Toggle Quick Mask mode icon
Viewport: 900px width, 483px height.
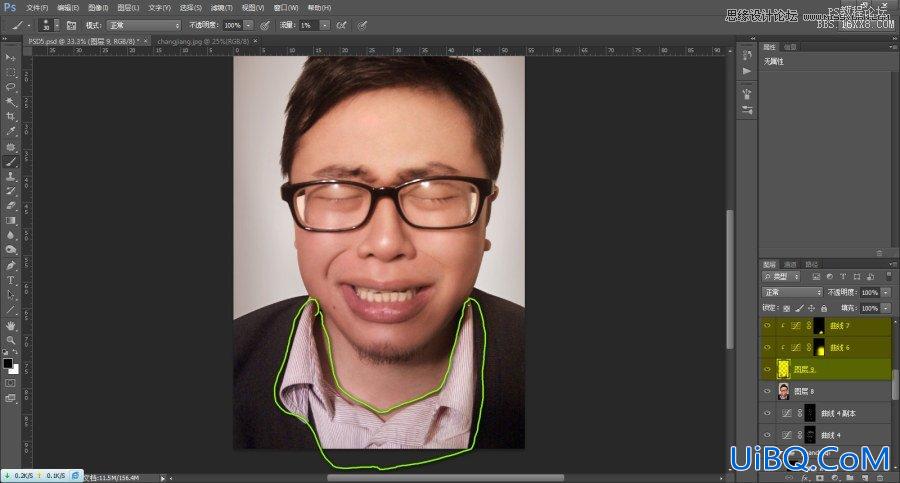pyautogui.click(x=10, y=382)
